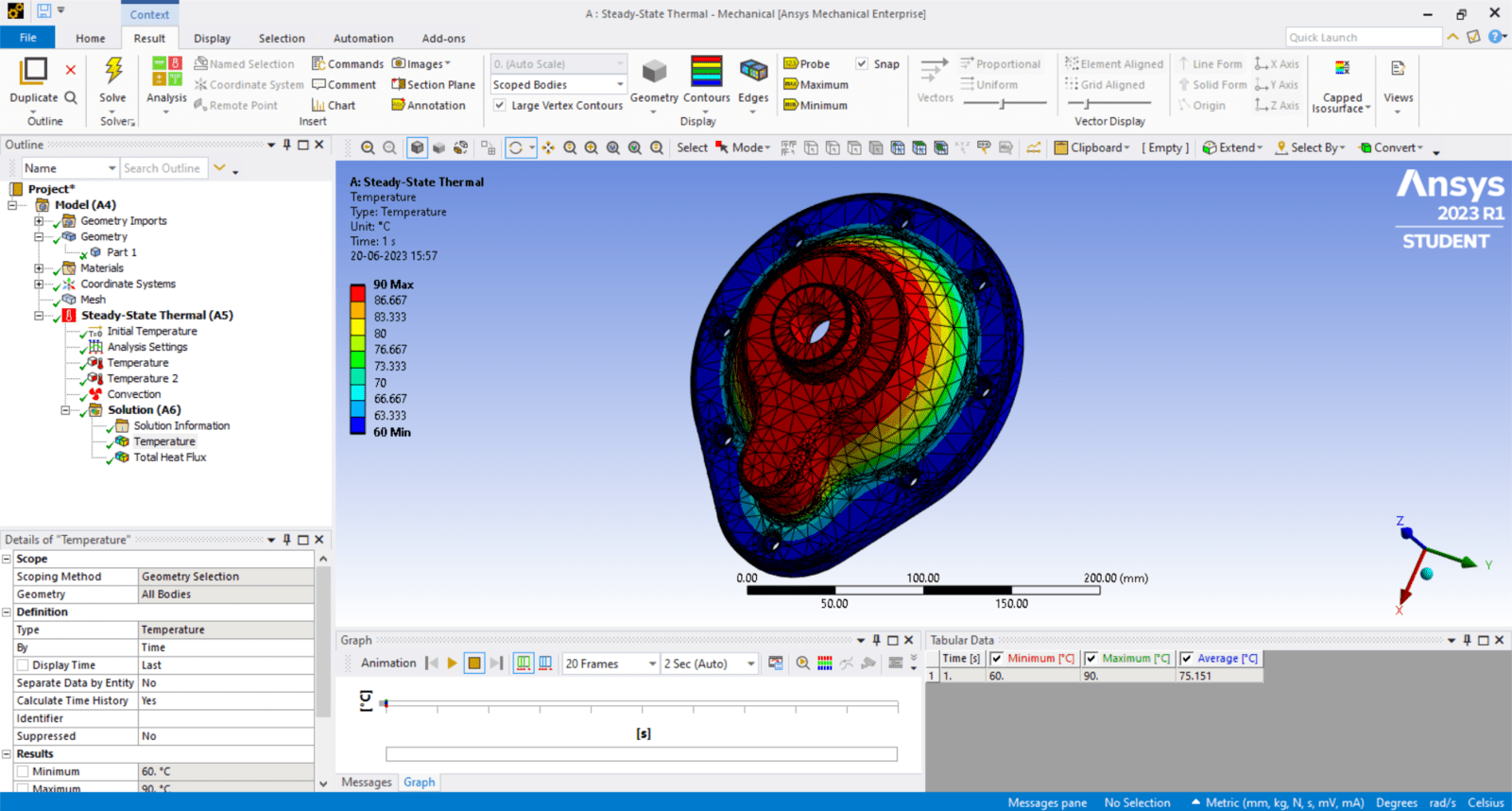Open the 2 Sec (Auto) dropdown

tap(710, 664)
